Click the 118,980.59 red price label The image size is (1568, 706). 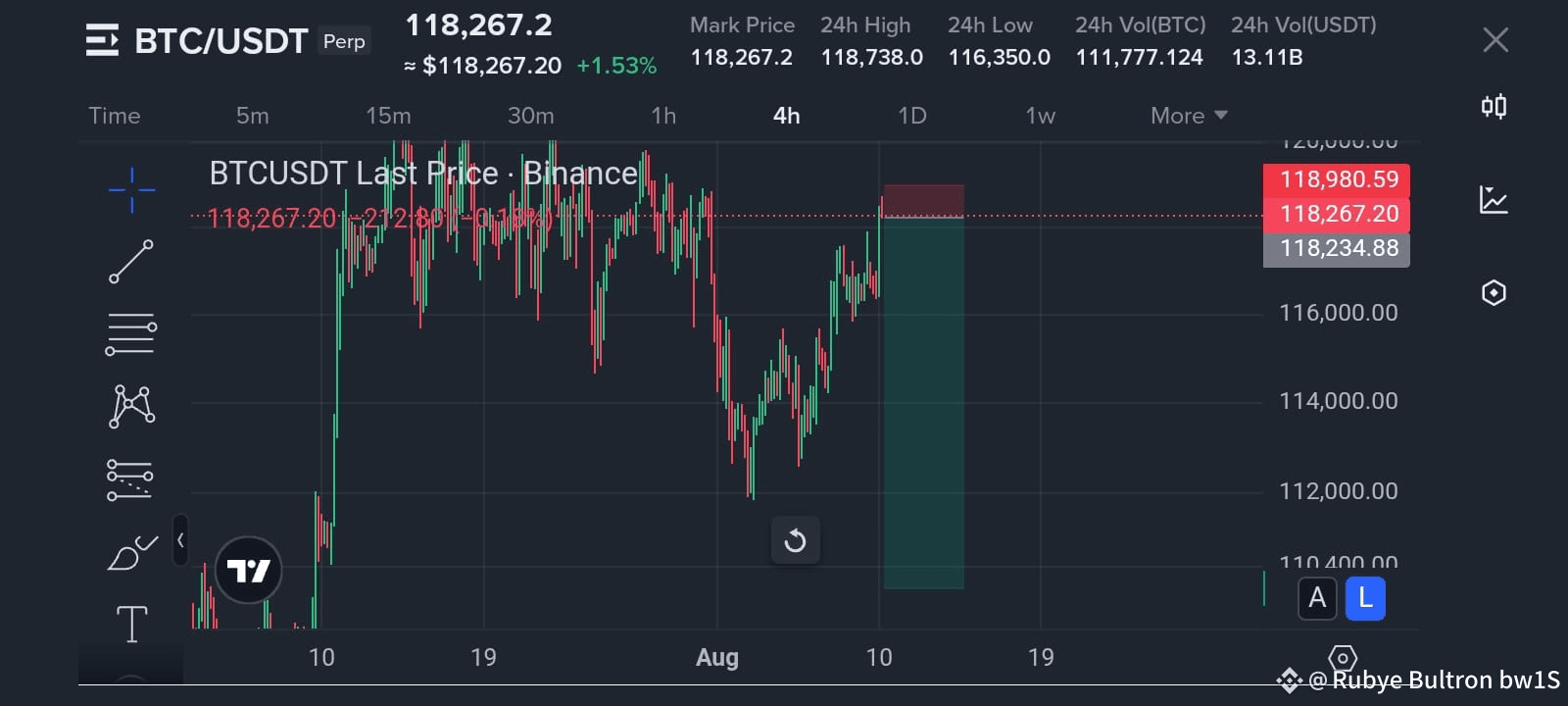pyautogui.click(x=1337, y=179)
